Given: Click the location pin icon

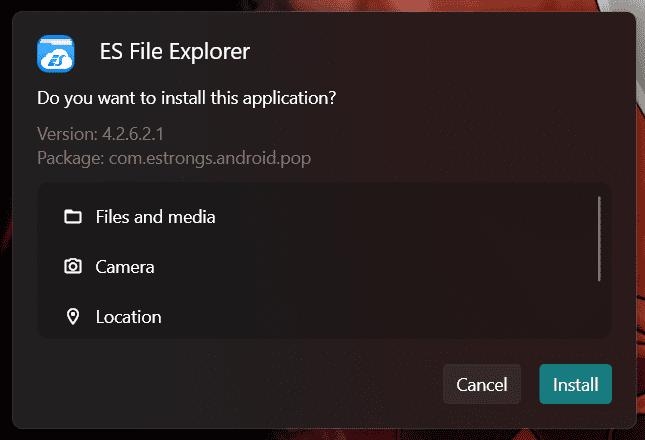Looking at the screenshot, I should pos(73,317).
